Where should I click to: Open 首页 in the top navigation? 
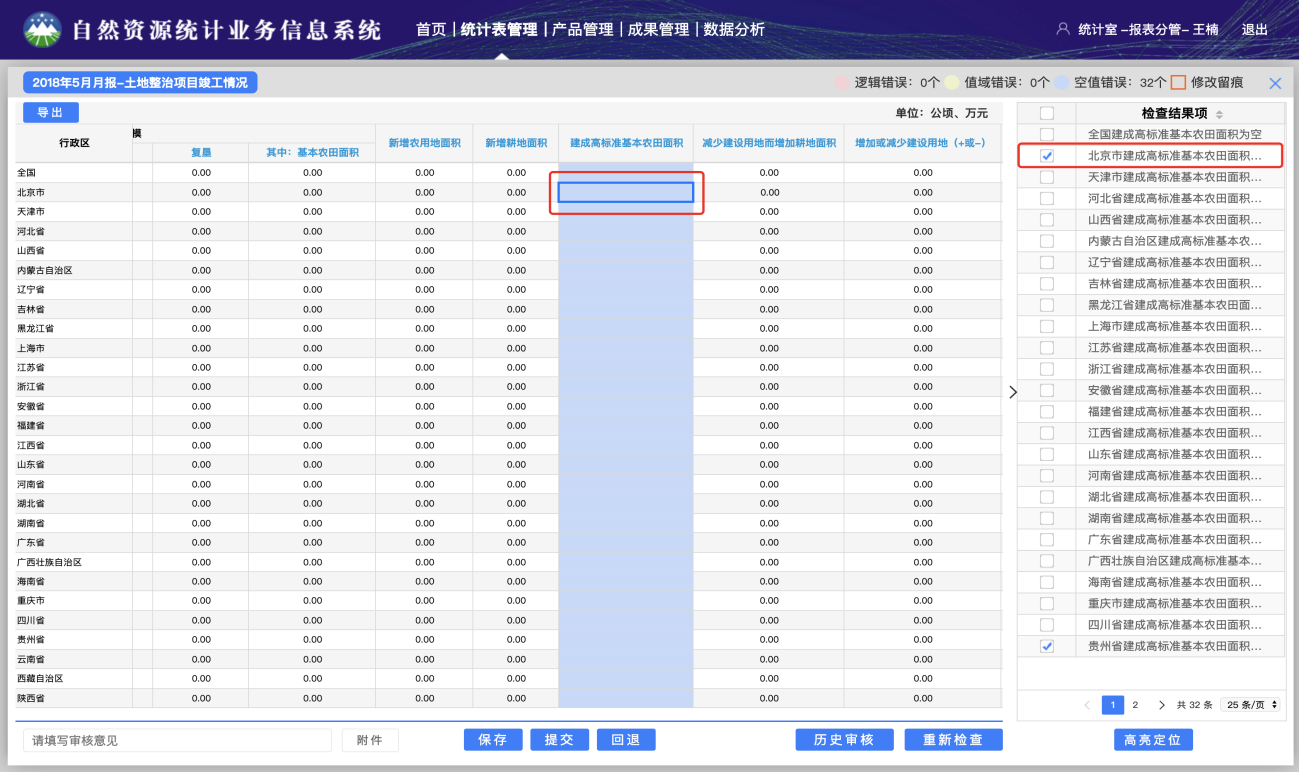431,30
